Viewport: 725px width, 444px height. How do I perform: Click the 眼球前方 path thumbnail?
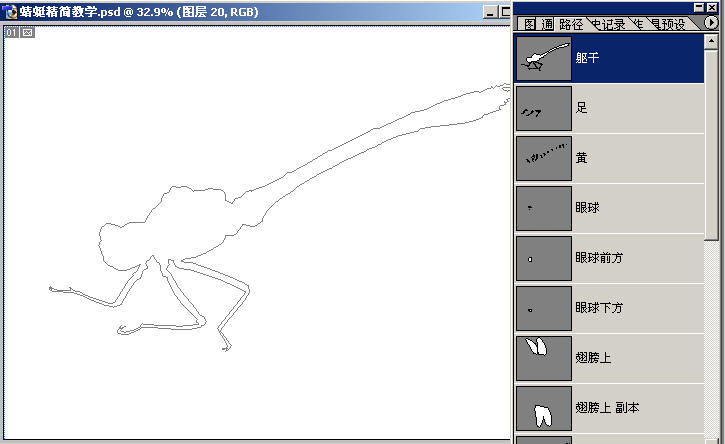[544, 259]
